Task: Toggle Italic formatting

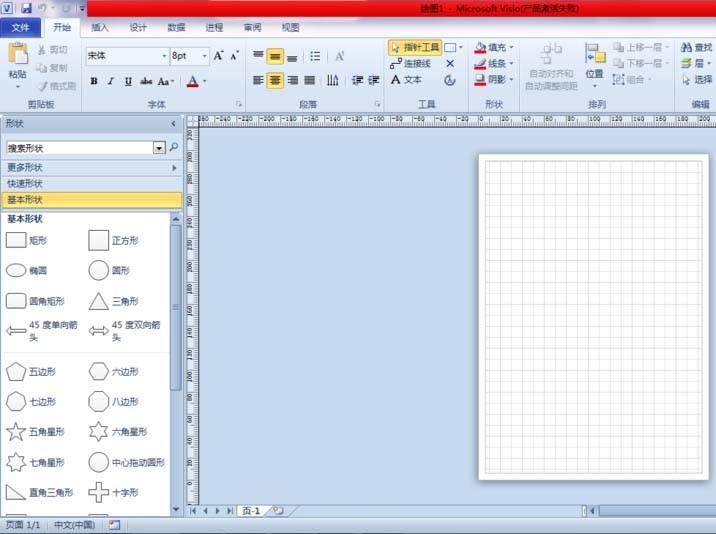Action: click(111, 81)
